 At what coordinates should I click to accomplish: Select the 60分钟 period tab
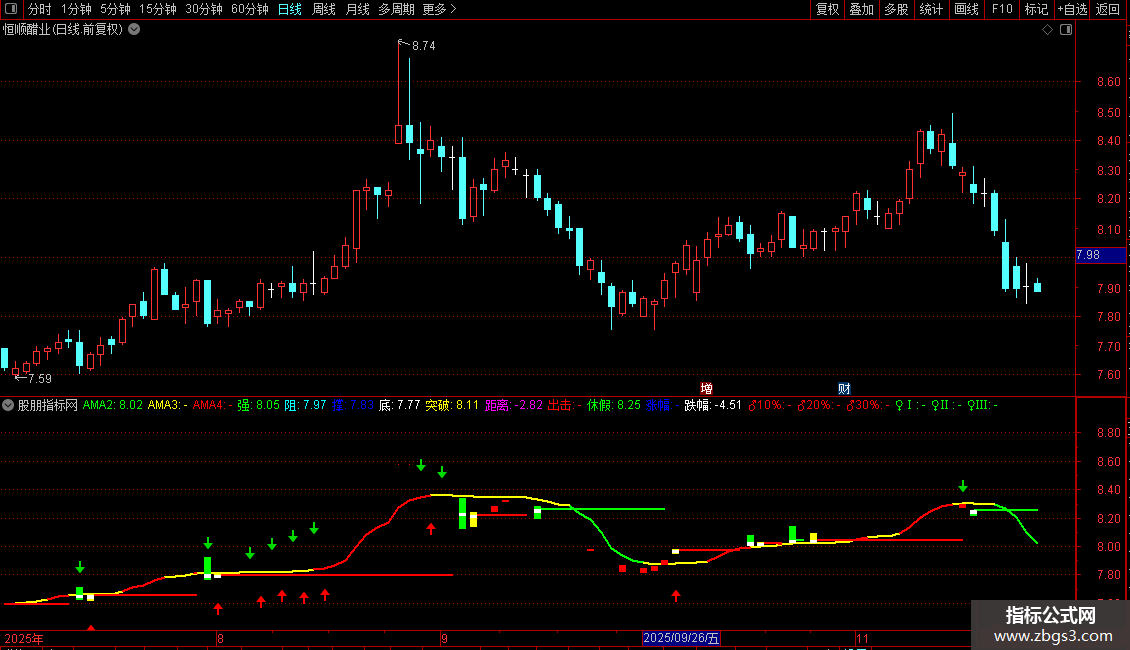pyautogui.click(x=250, y=9)
